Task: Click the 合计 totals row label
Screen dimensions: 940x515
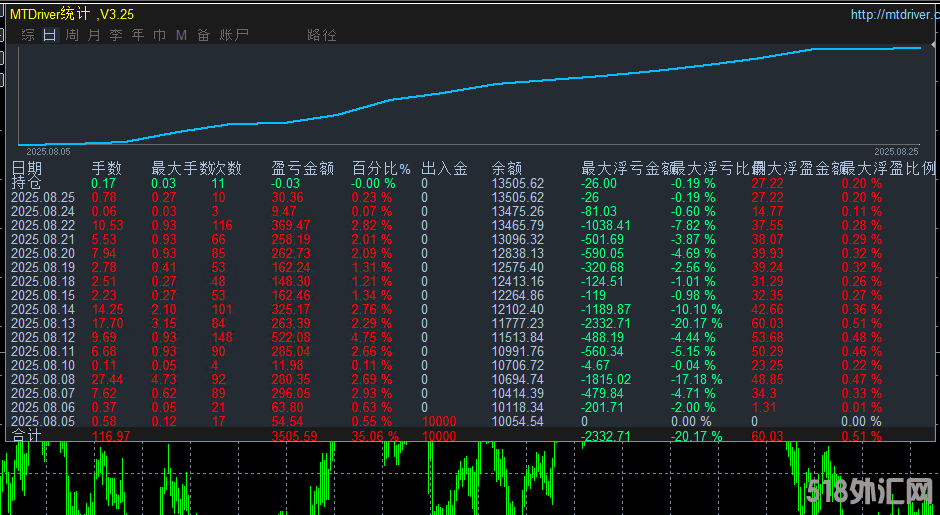Action: click(27, 435)
